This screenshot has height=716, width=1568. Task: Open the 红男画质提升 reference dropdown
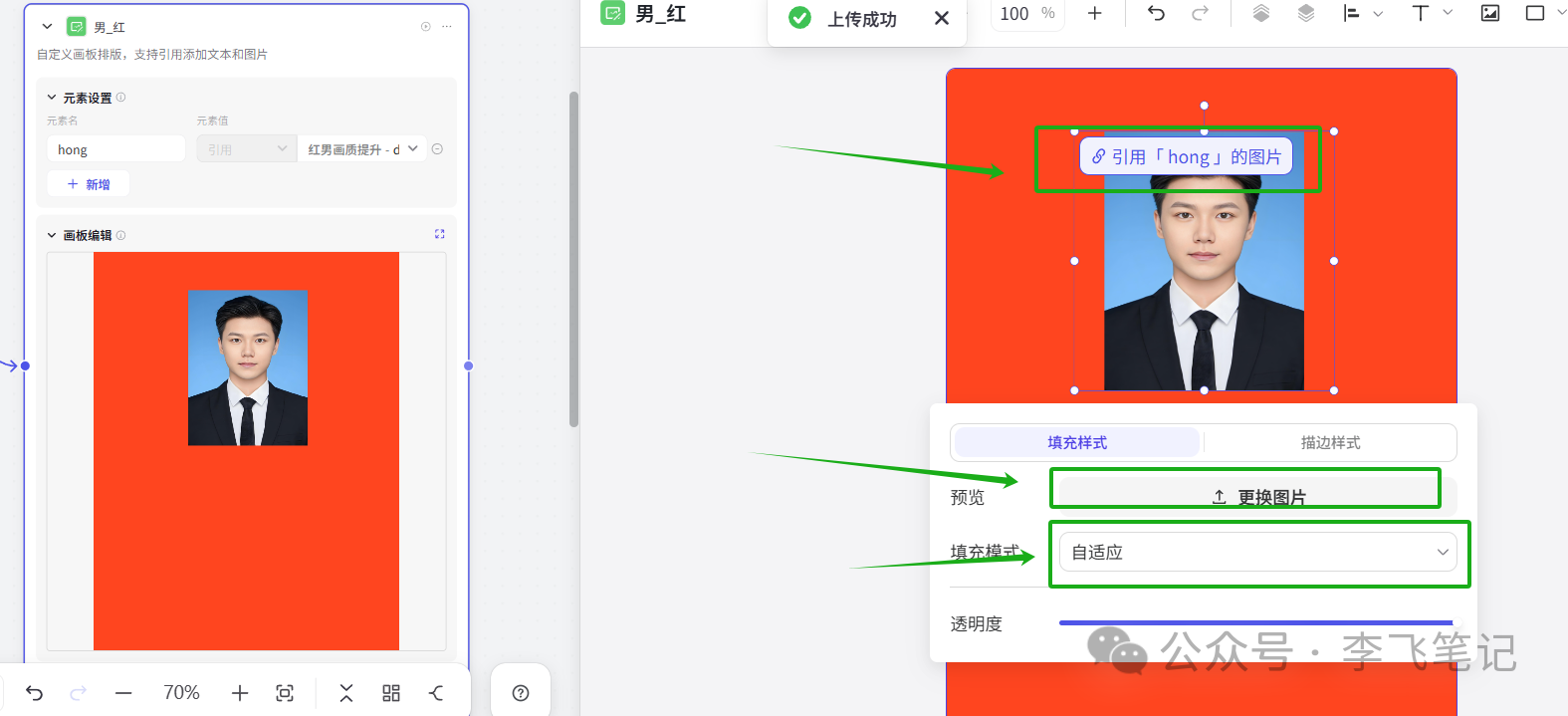coord(361,149)
